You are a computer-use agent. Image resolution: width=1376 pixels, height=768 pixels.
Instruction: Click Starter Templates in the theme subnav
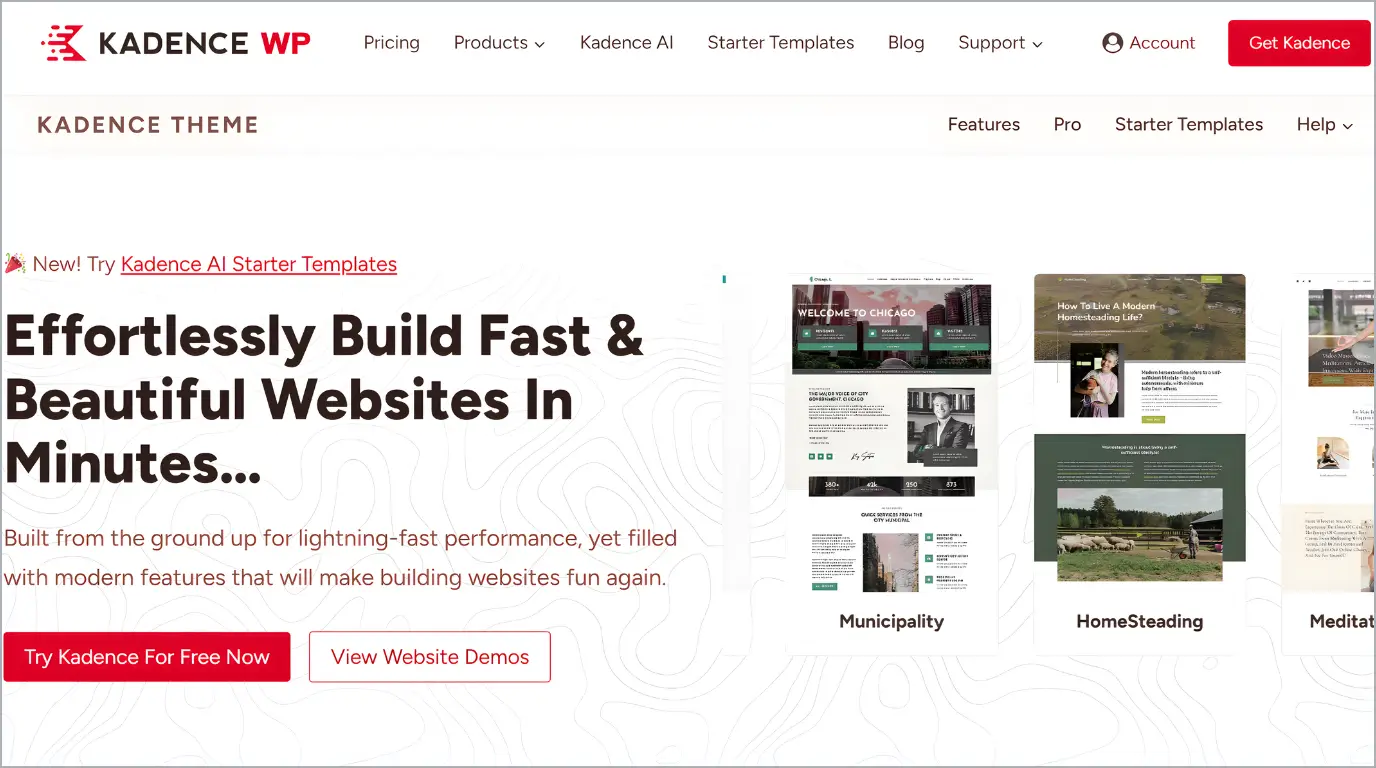point(1189,124)
